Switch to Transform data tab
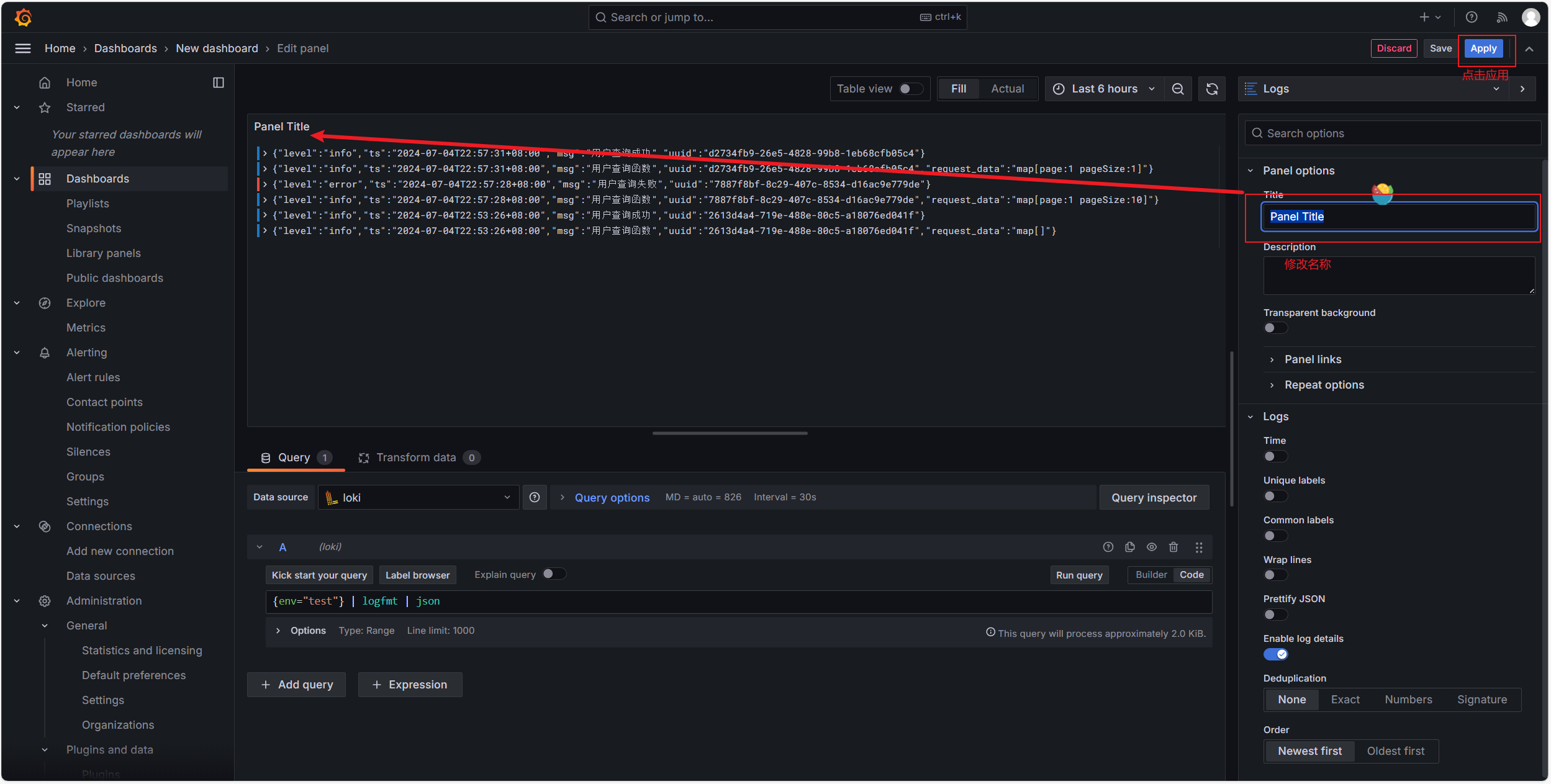Screen dimensions: 1551x784 point(419,457)
